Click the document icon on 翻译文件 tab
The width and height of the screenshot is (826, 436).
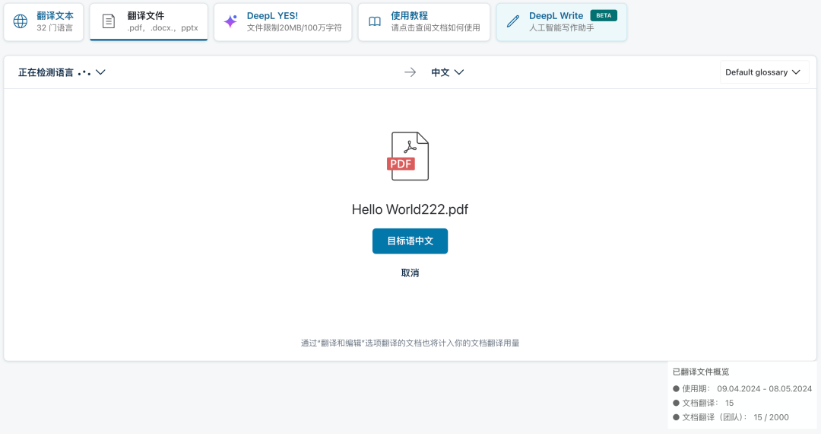109,22
